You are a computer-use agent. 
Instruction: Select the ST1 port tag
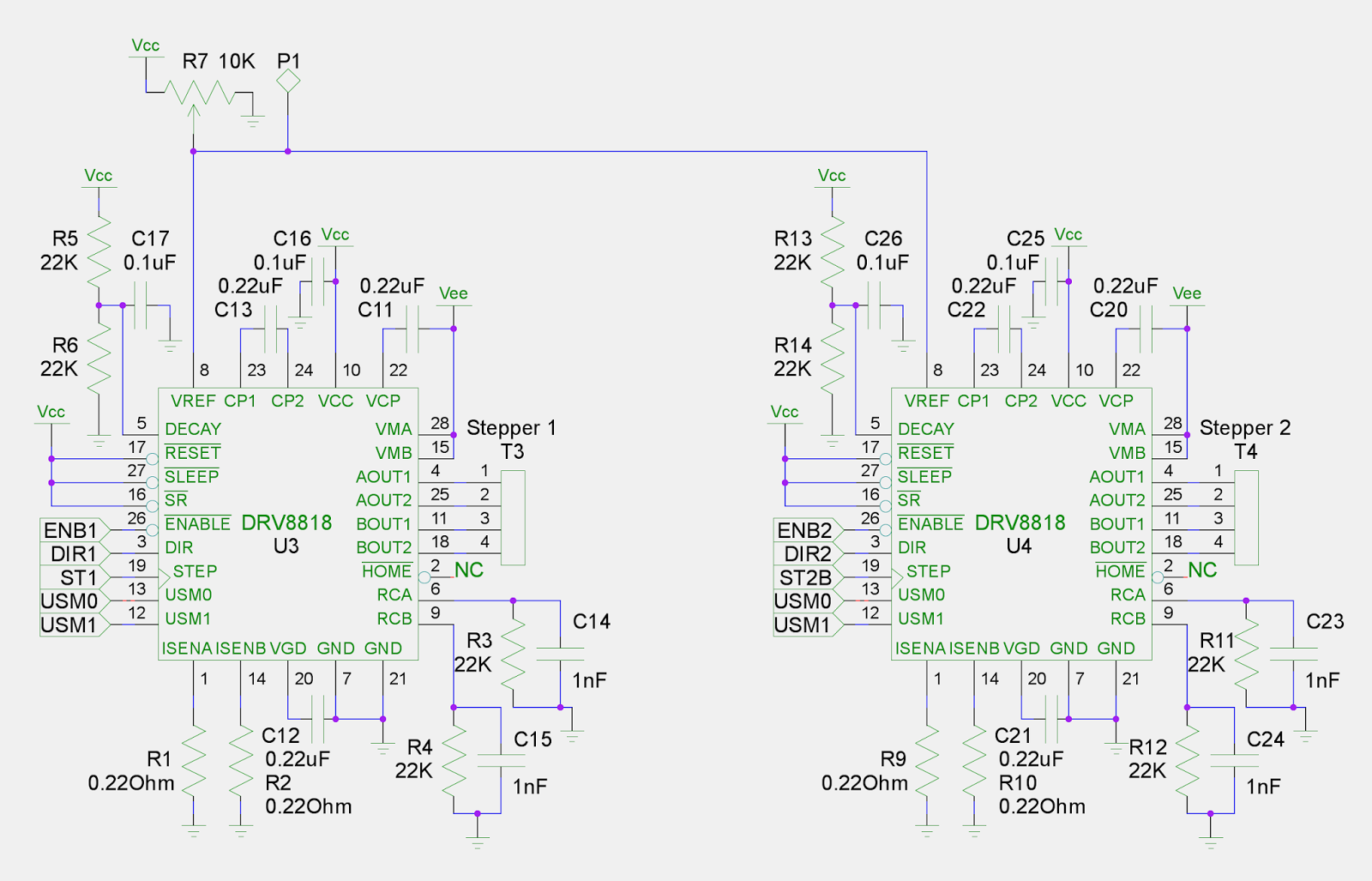tap(75, 577)
